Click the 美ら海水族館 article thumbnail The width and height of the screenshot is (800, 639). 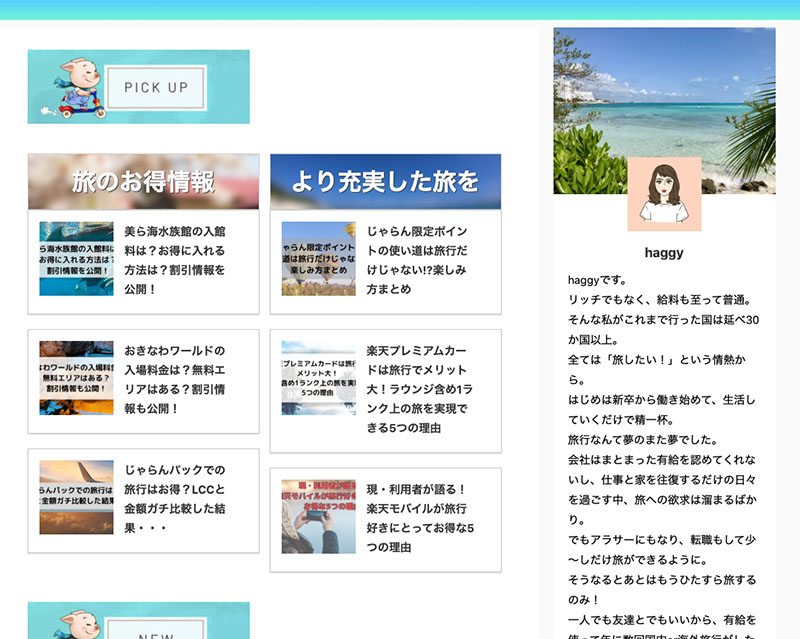[77, 259]
